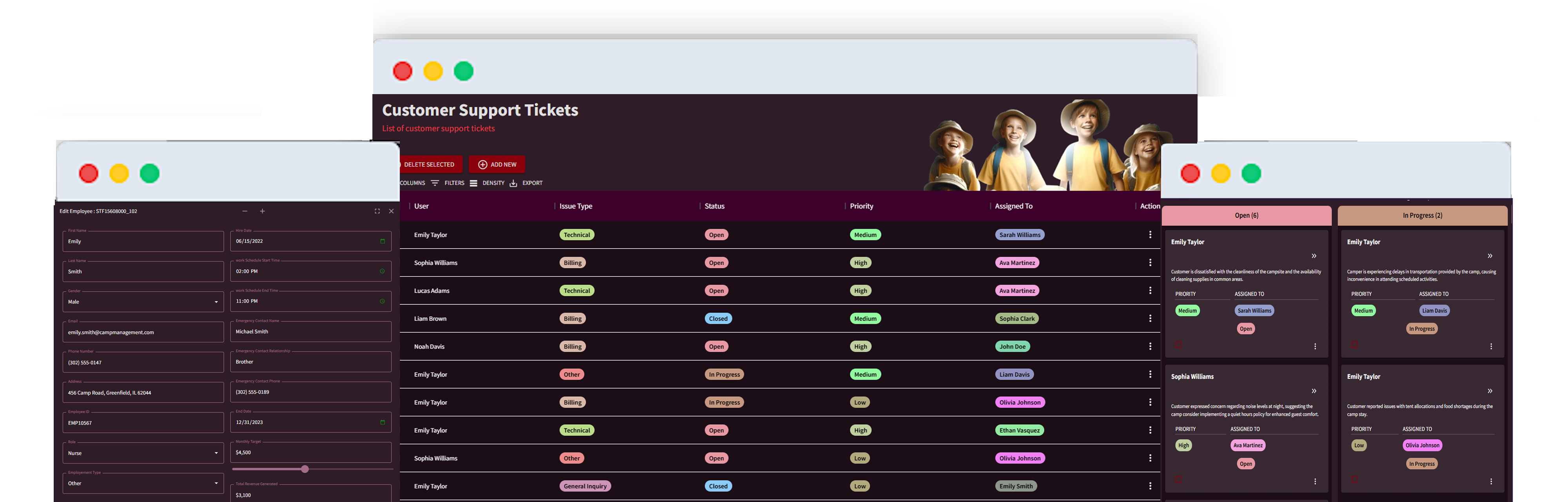Open the row actions menu for Lucas Adams

1150,291
